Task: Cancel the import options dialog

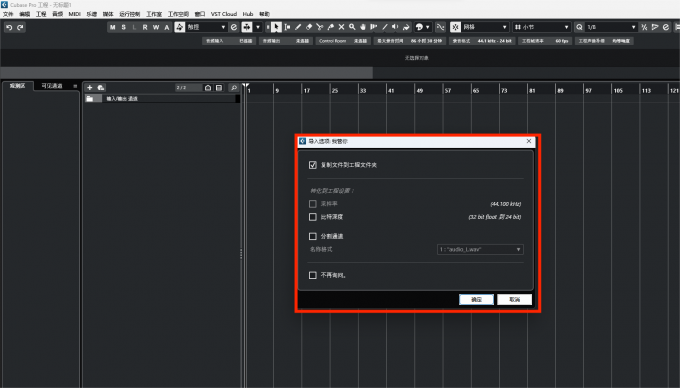Action: 514,300
